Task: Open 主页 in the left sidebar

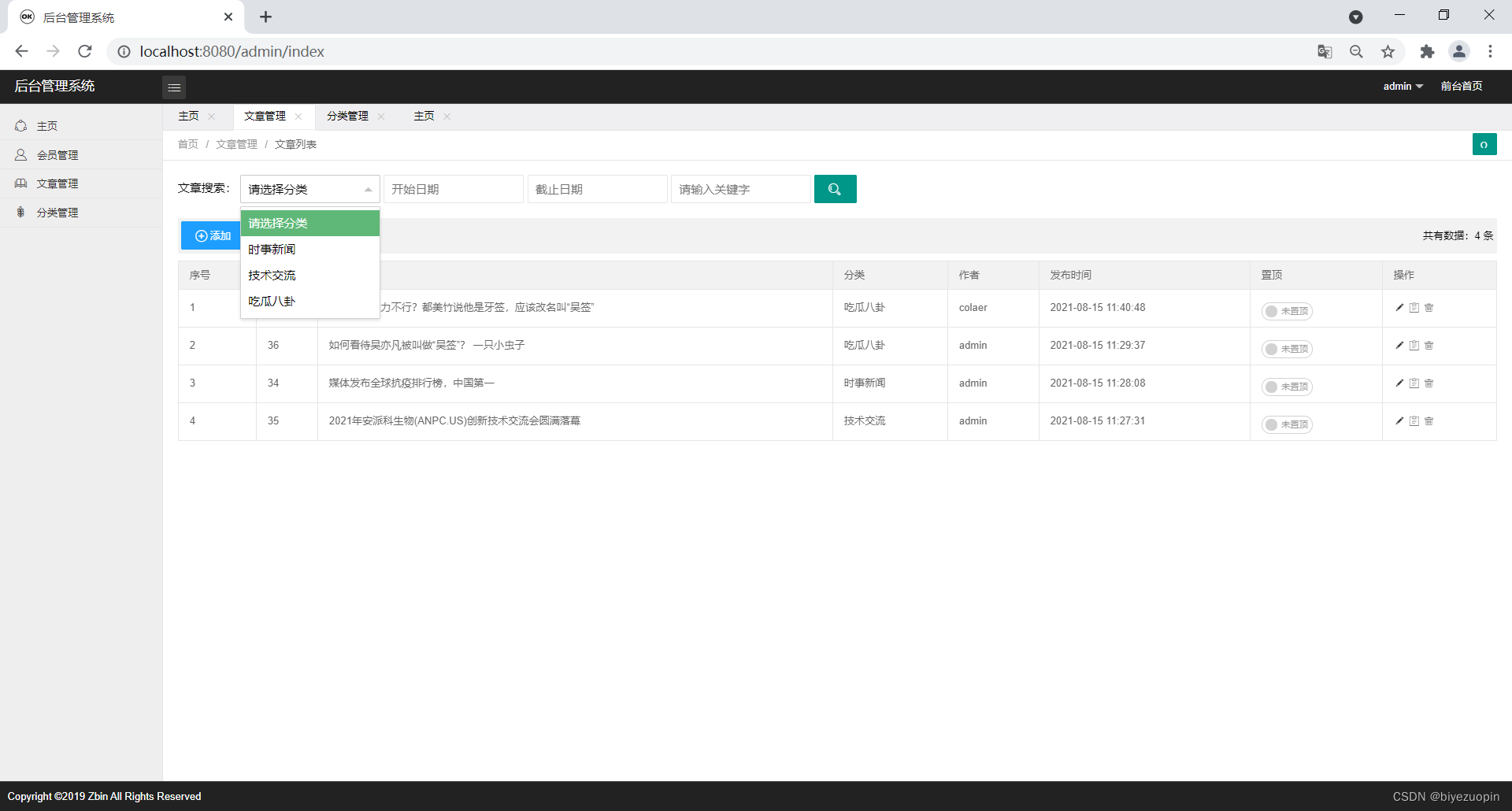Action: (x=81, y=126)
